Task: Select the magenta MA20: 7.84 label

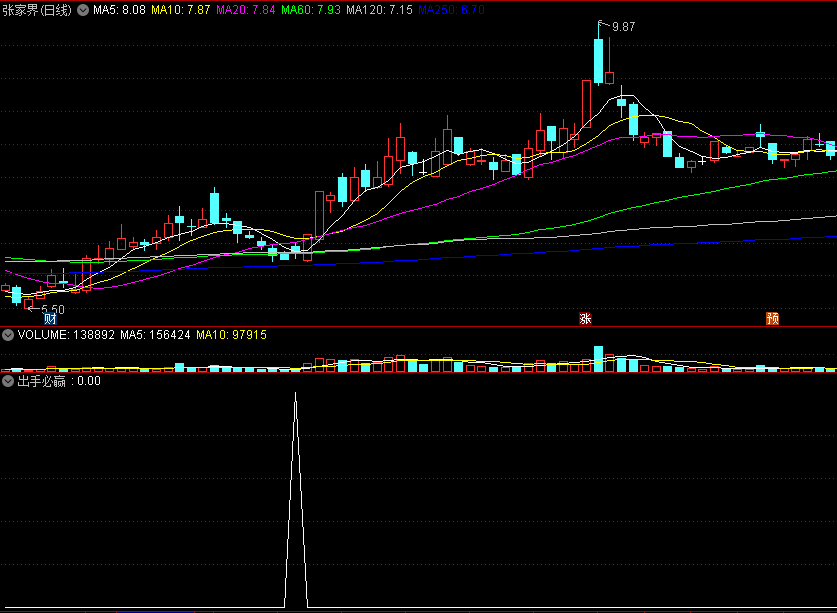Action: coord(246,10)
